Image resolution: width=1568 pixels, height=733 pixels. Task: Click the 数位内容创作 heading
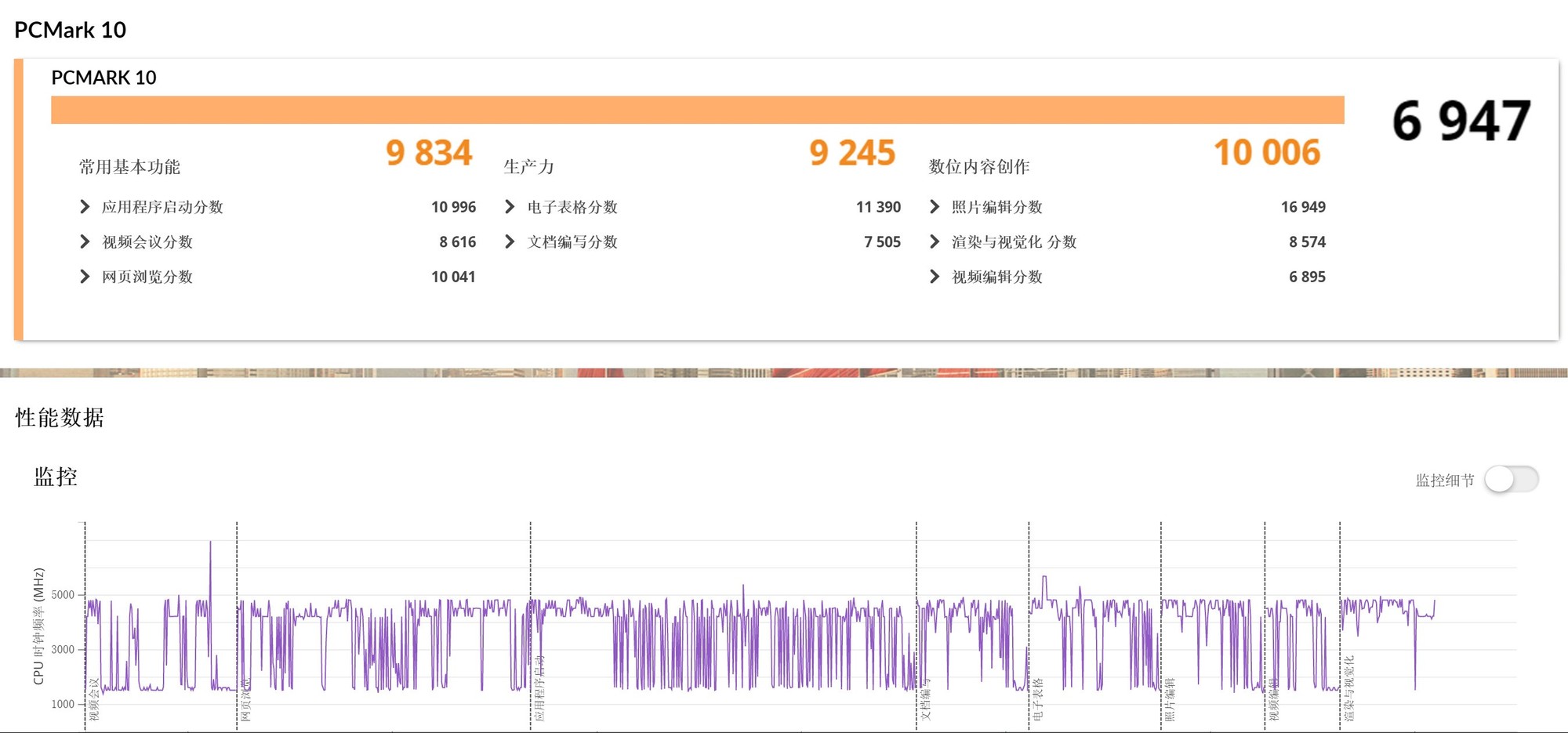(x=979, y=167)
